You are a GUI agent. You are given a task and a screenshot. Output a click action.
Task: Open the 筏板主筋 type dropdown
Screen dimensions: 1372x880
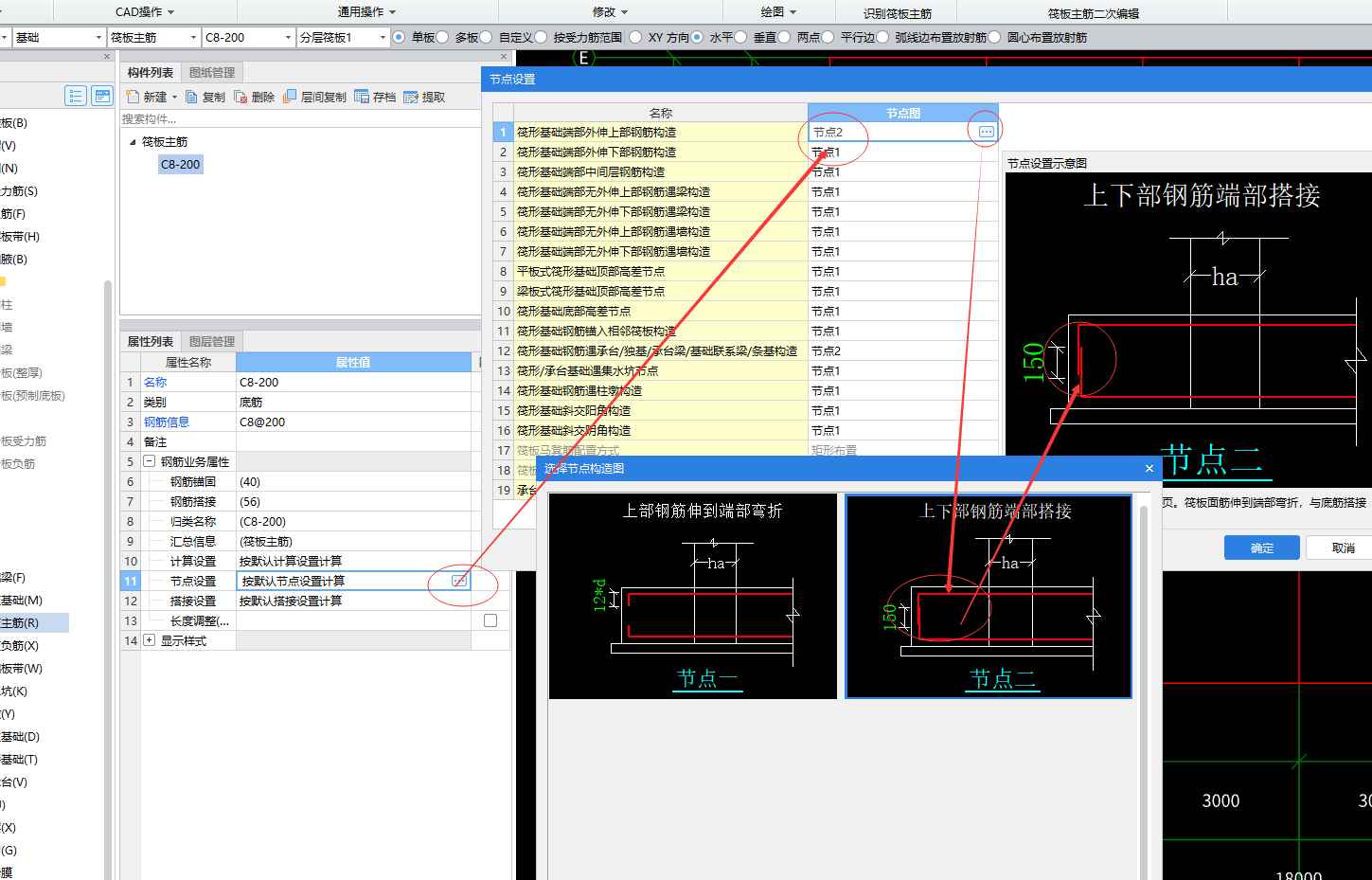click(193, 37)
